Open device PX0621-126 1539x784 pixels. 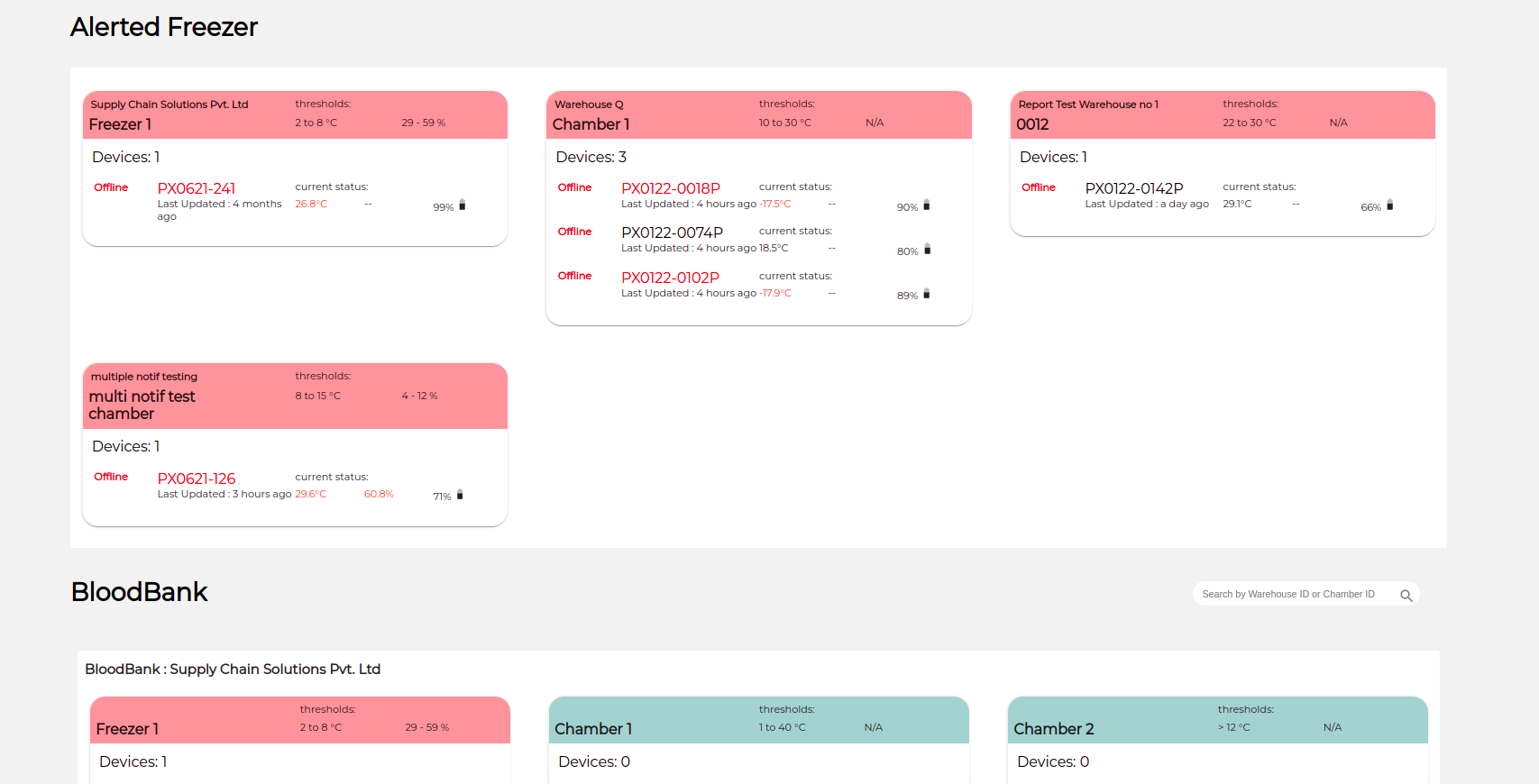(x=197, y=479)
